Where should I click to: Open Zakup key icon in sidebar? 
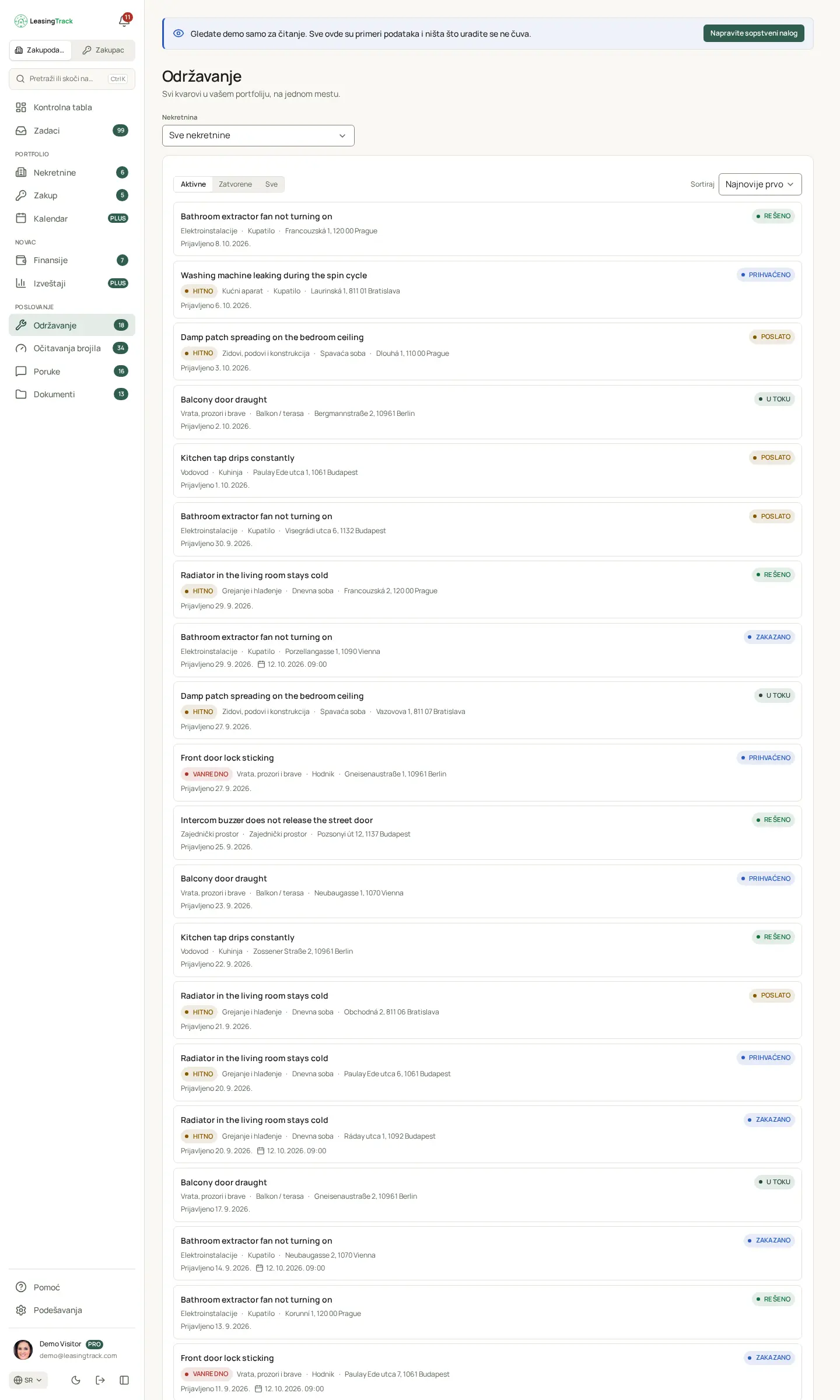click(21, 195)
